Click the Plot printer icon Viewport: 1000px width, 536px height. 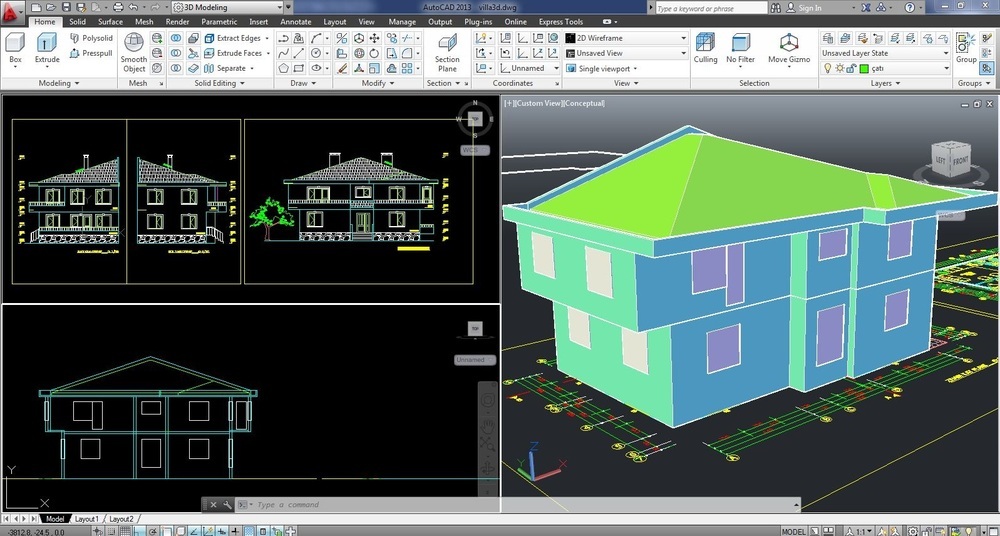(118, 8)
